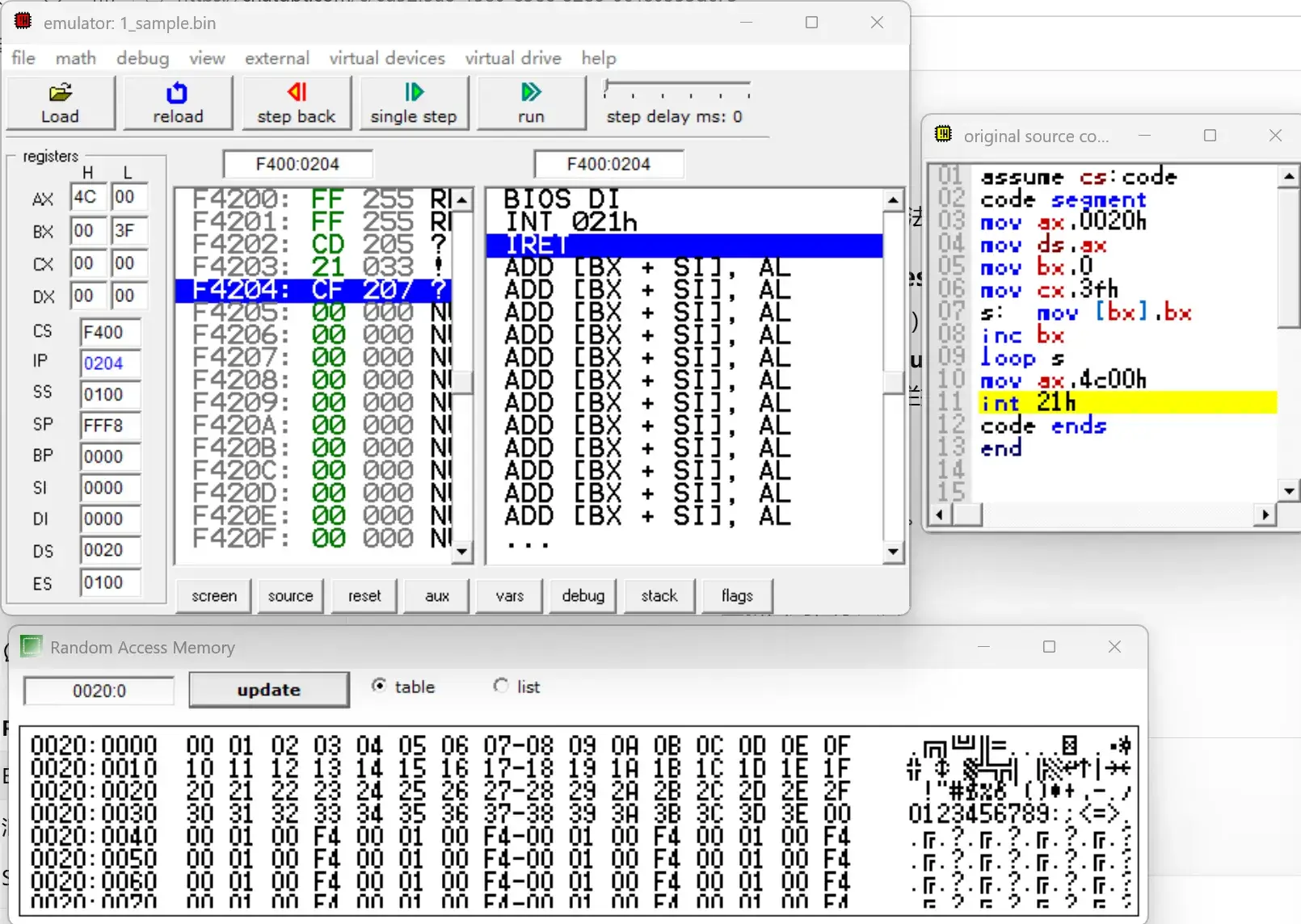1301x924 pixels.
Task: Execute a single step
Action: [x=414, y=103]
